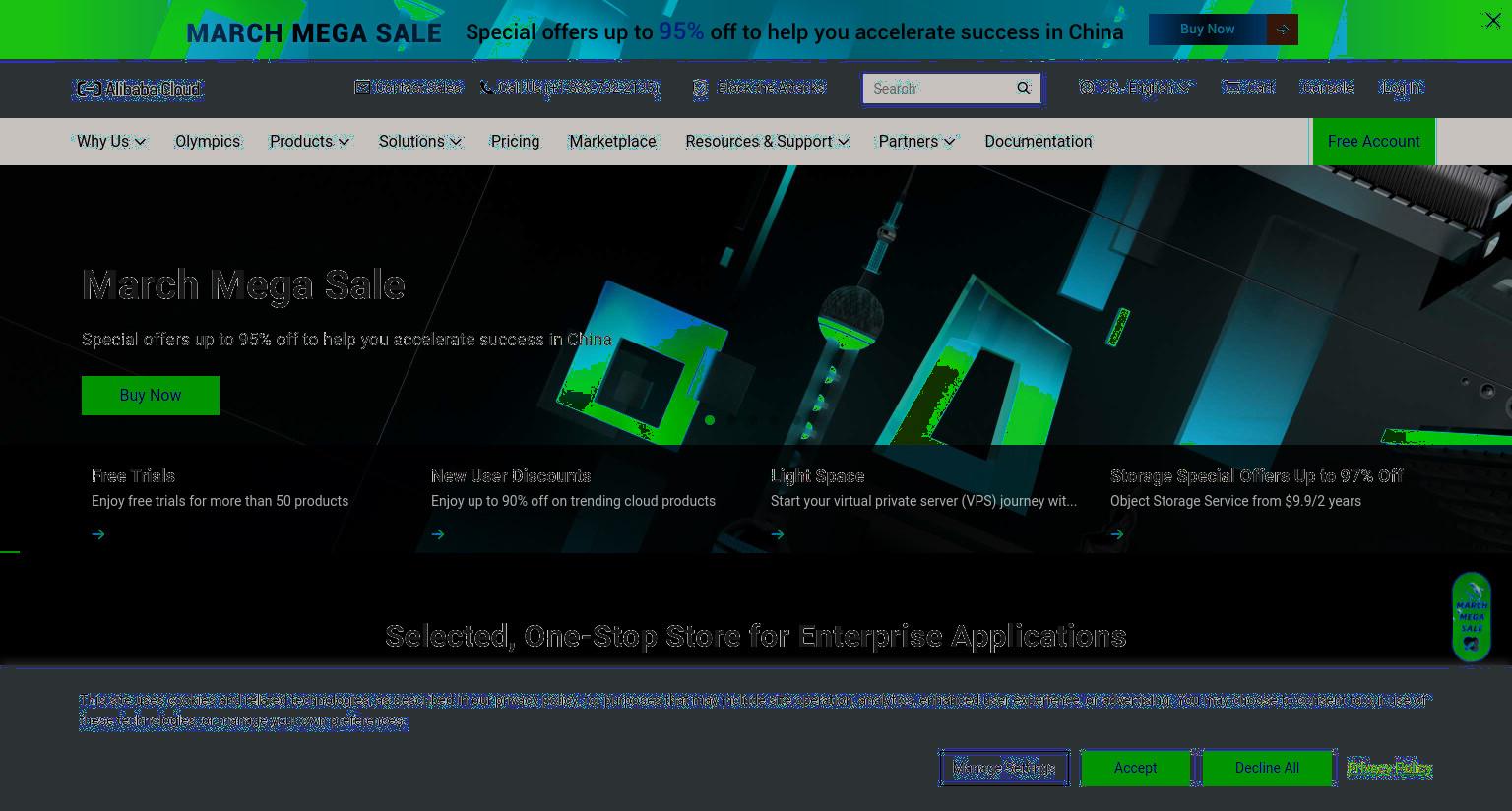Click Decline All cookies button

pyautogui.click(x=1267, y=768)
